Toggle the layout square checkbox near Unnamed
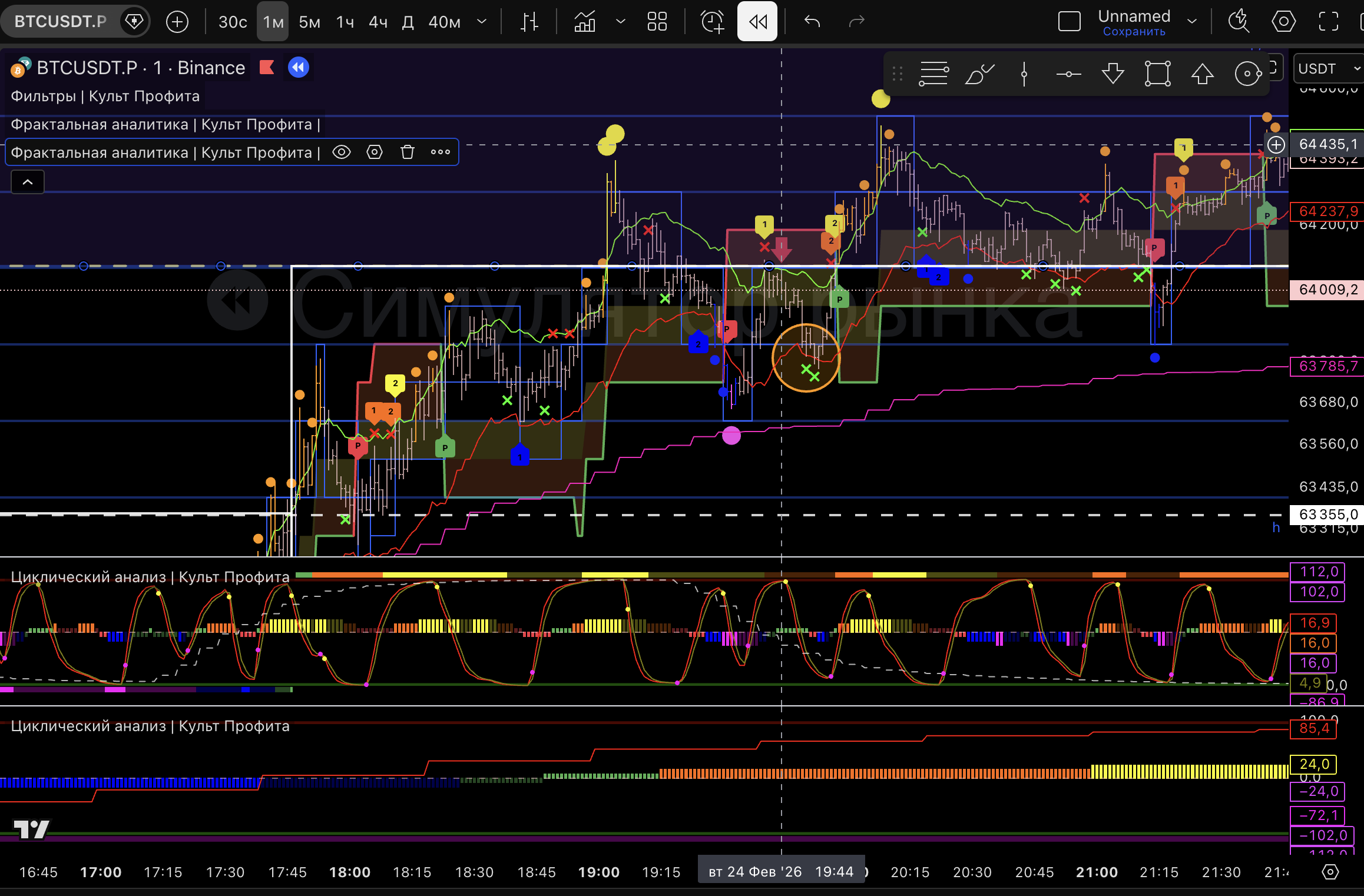 click(1069, 22)
